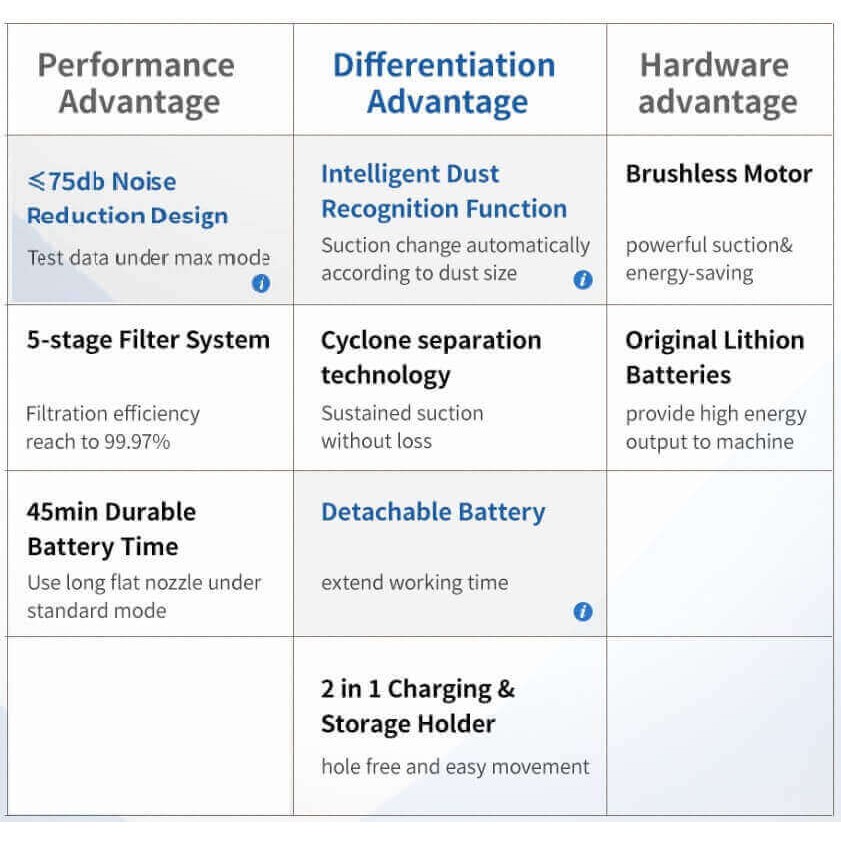Select the Hardware advantage column header
Image resolution: width=841 pixels, height=841 pixels.
point(717,83)
